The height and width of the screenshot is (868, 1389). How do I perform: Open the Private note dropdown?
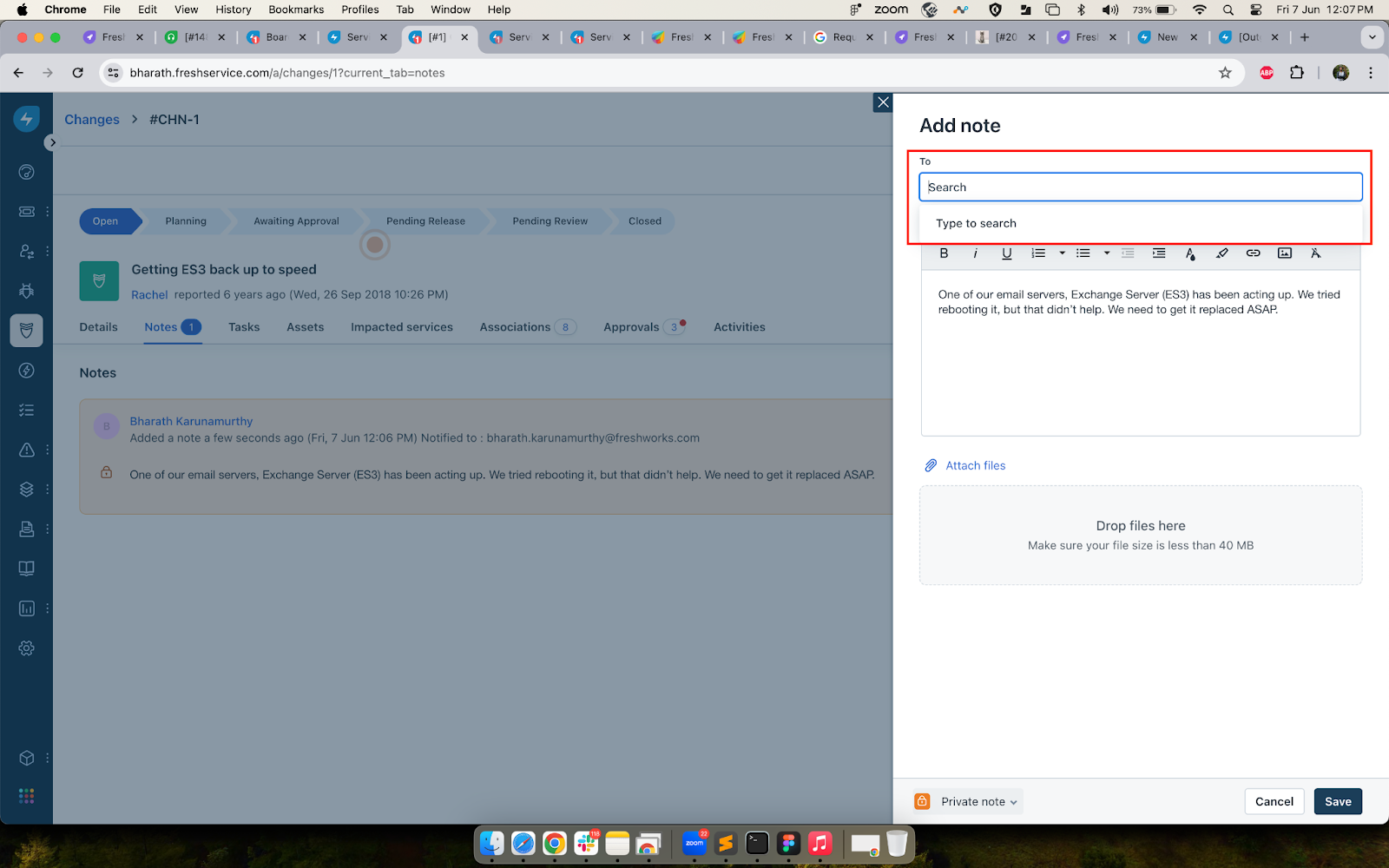979,802
